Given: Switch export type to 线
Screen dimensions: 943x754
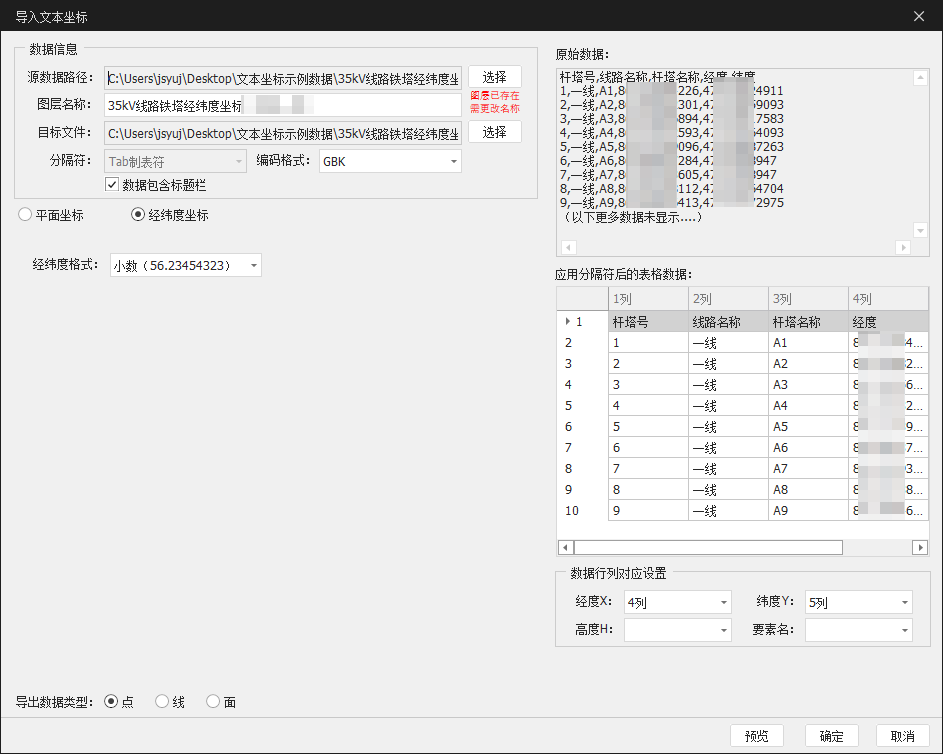Looking at the screenshot, I should pos(159,702).
